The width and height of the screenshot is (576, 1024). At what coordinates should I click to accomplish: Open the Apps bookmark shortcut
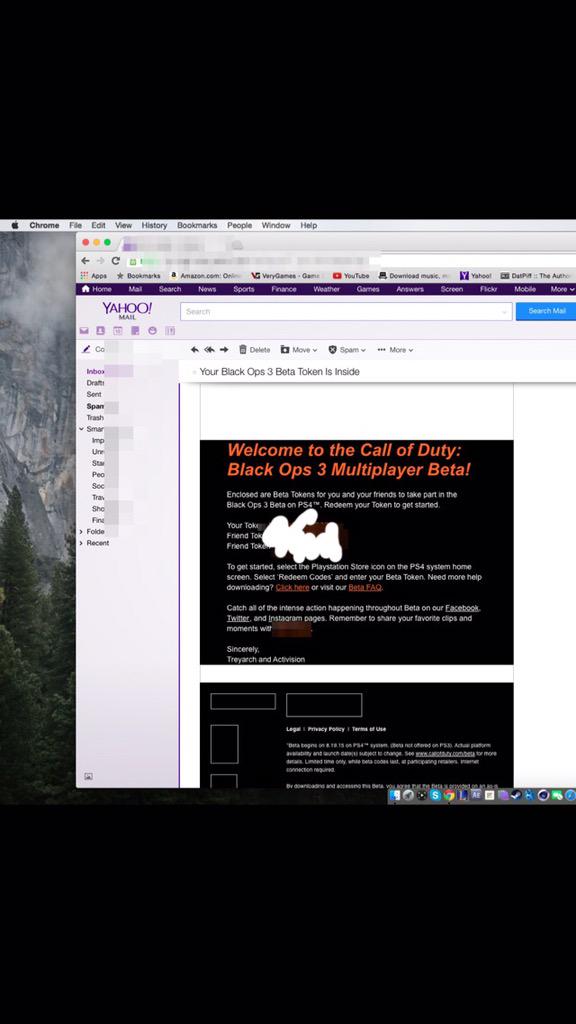pyautogui.click(x=94, y=276)
